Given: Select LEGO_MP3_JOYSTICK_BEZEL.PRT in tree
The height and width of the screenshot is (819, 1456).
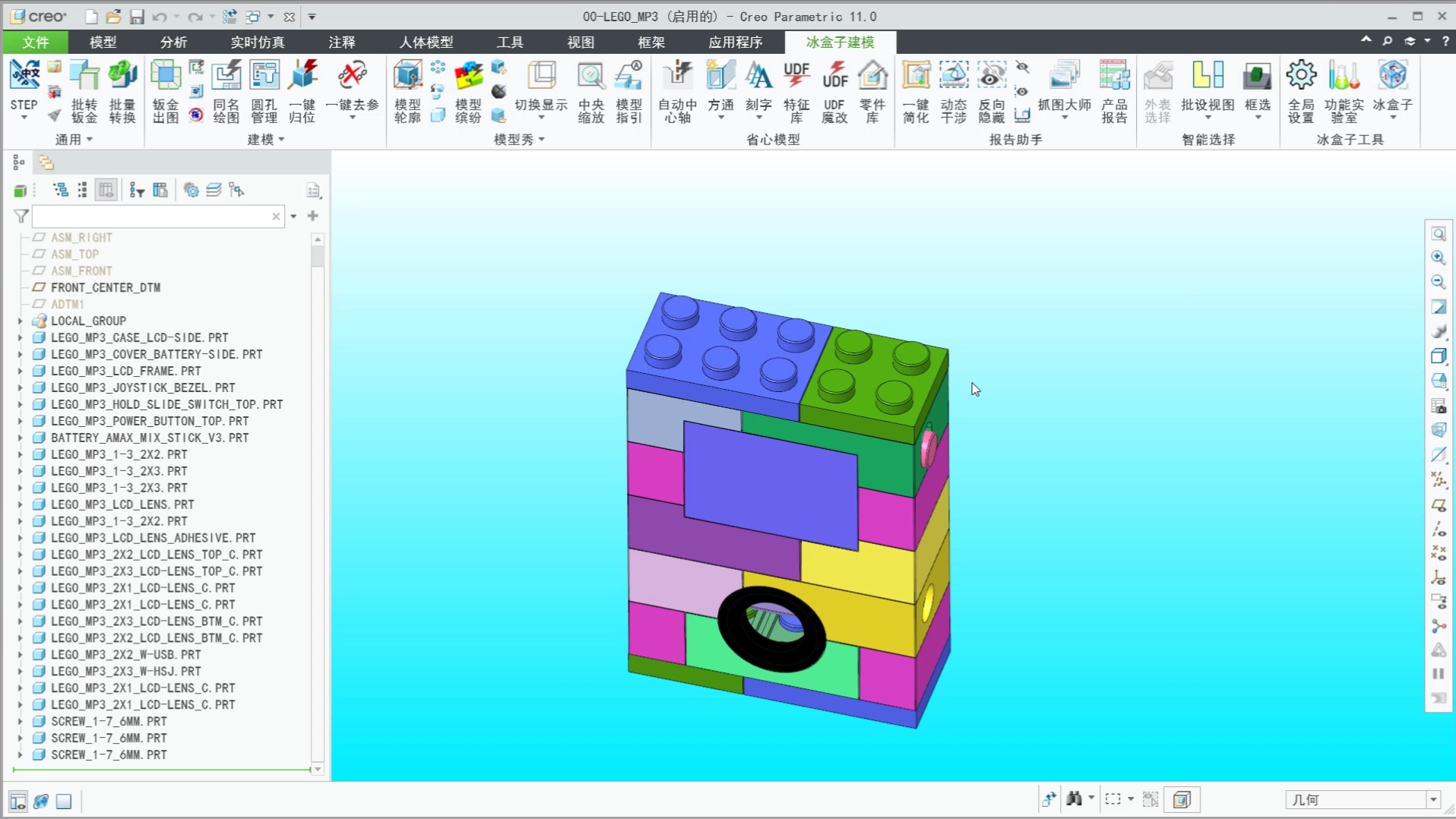Looking at the screenshot, I should point(143,387).
